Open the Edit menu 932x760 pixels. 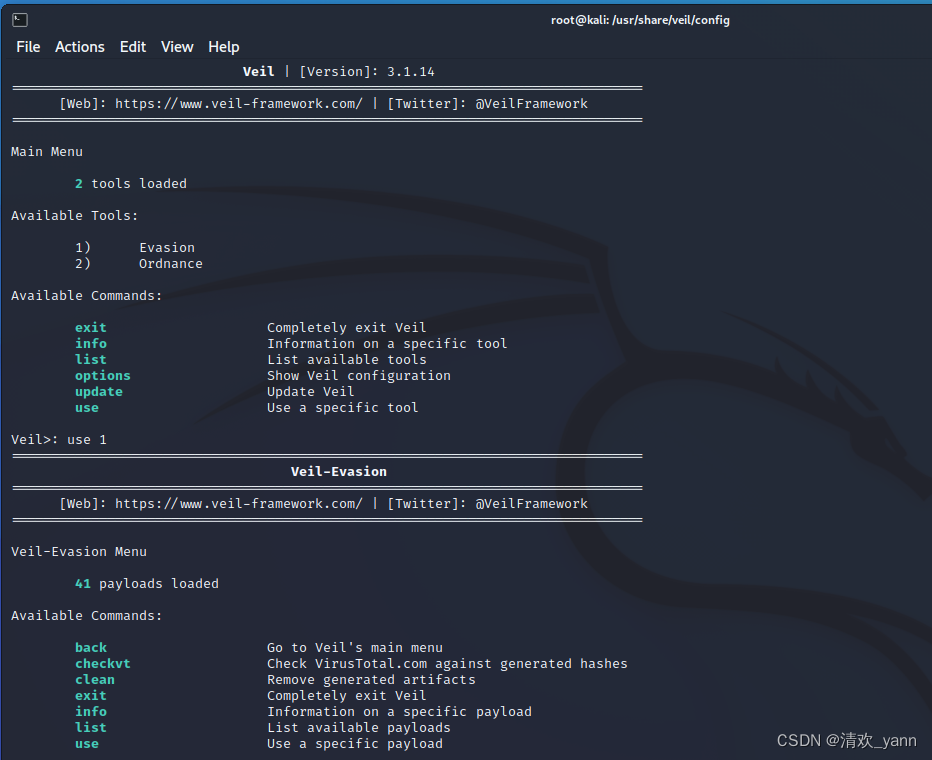click(x=133, y=47)
